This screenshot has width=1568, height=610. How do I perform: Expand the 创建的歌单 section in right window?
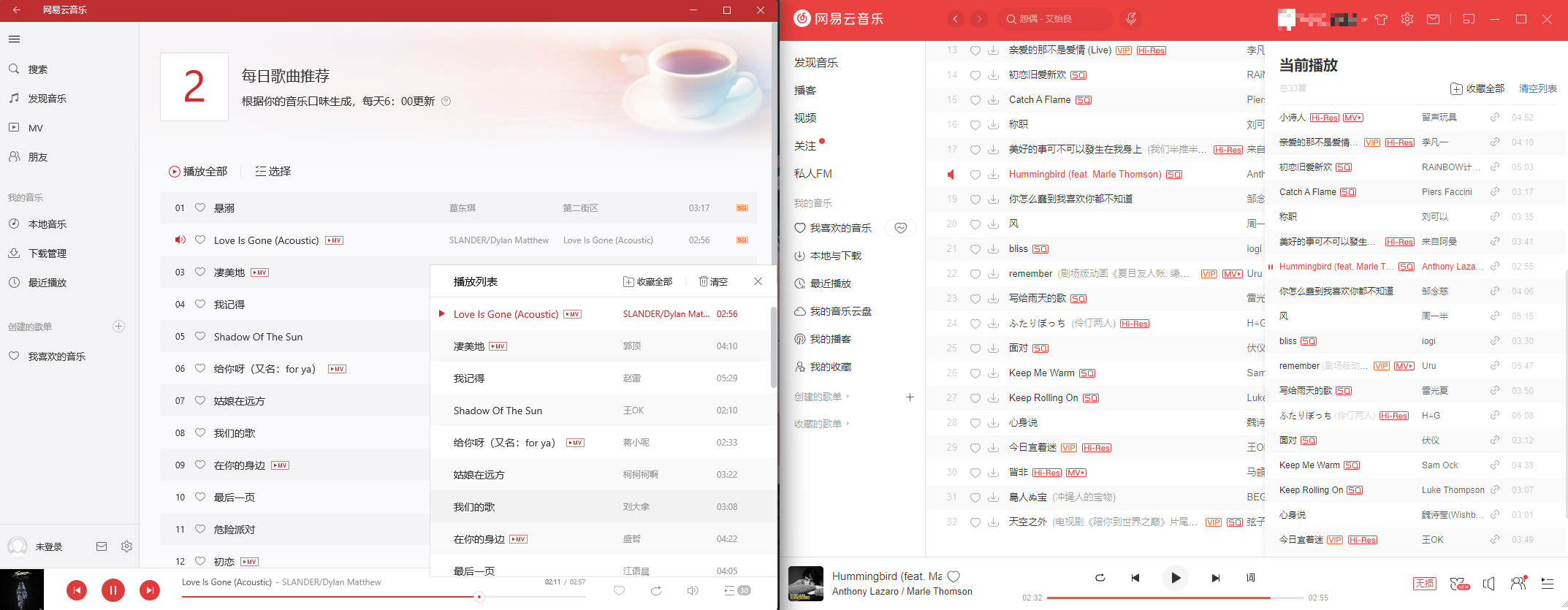(823, 397)
